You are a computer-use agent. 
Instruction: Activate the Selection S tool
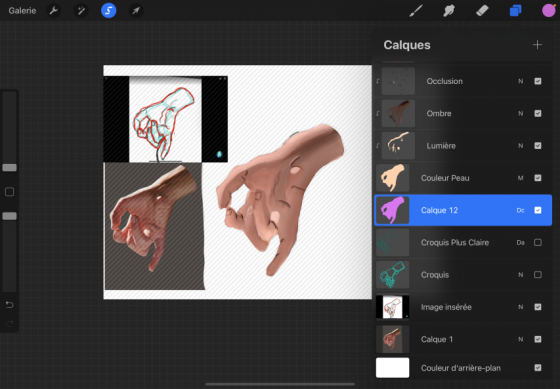(109, 11)
